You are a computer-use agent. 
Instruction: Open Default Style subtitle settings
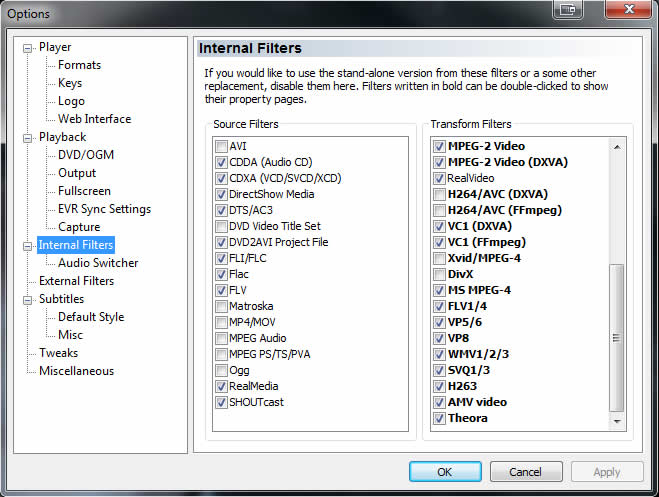click(91, 317)
